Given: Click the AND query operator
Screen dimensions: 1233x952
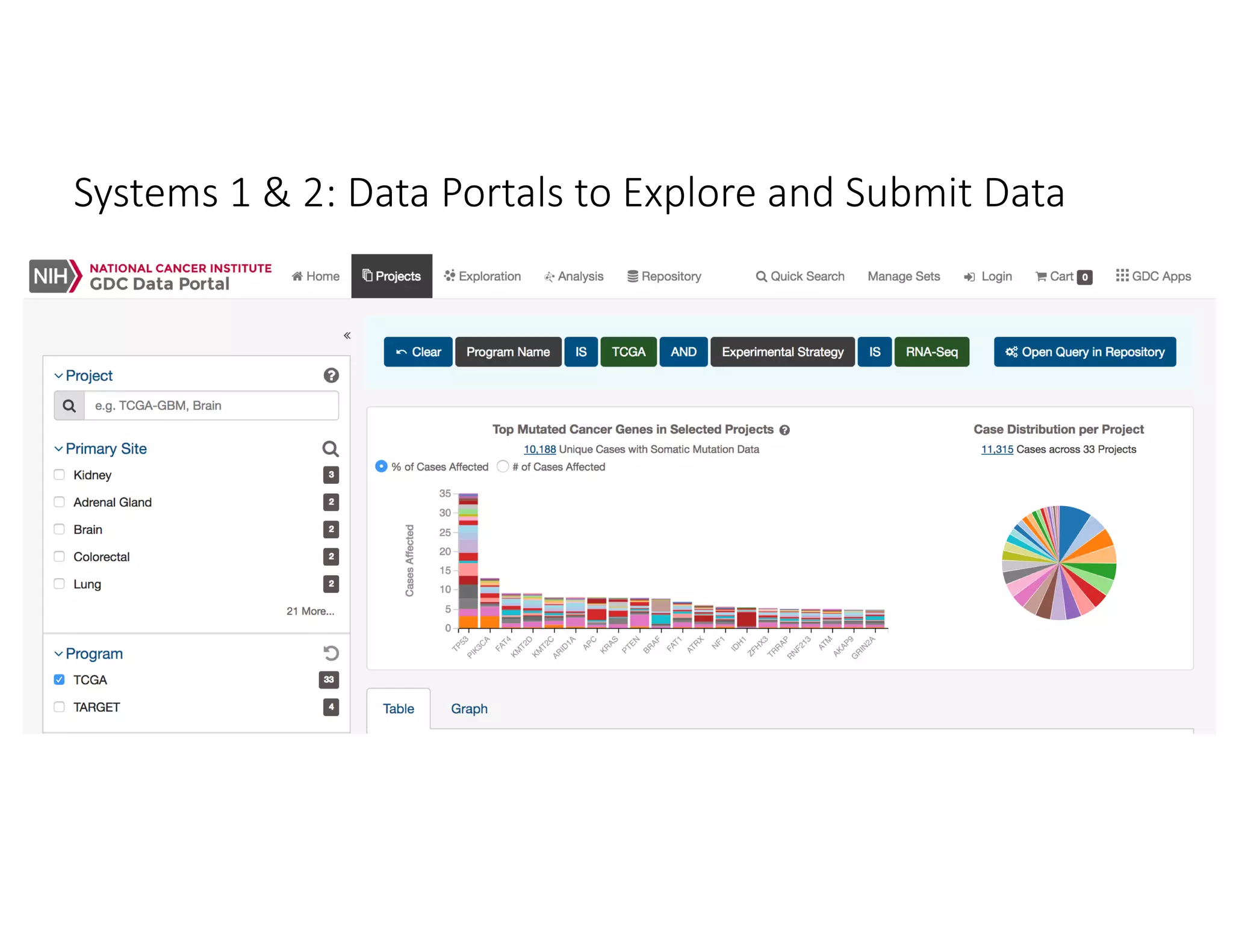Looking at the screenshot, I should tap(684, 352).
